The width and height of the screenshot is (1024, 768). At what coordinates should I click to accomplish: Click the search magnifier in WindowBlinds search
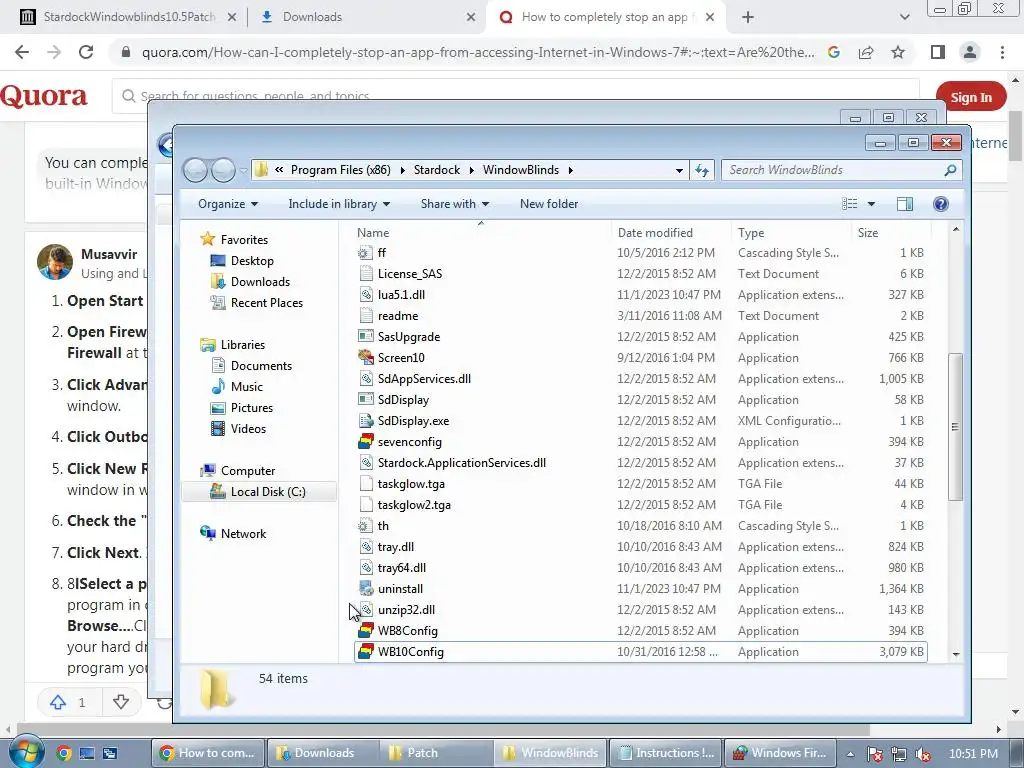click(x=950, y=170)
